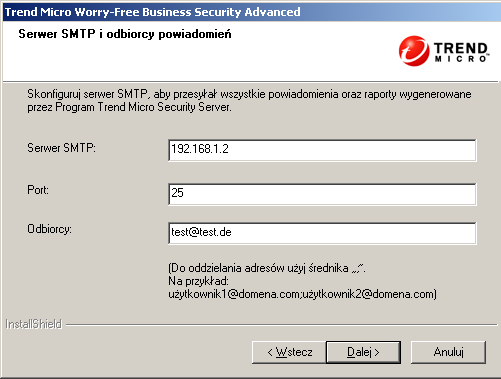
Task: Click the 'Do oddzielania adresów' hint line
Action: (x=267, y=268)
